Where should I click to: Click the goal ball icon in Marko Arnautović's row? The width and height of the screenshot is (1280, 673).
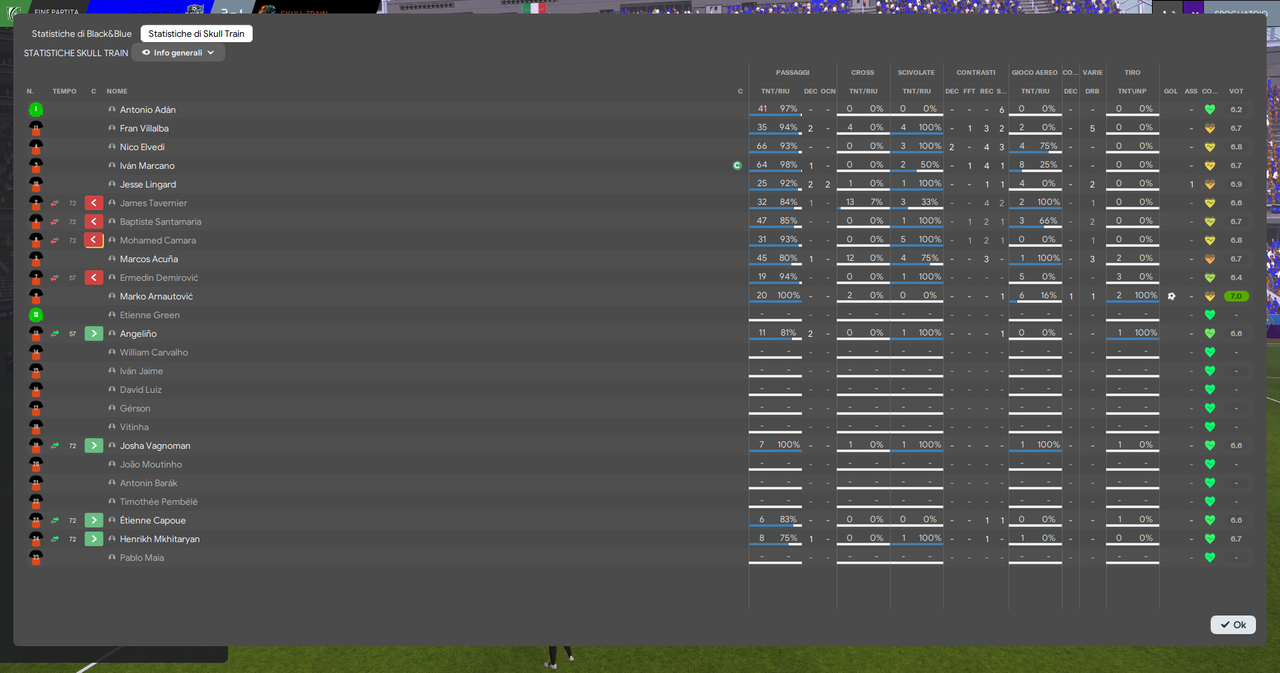[x=1171, y=296]
